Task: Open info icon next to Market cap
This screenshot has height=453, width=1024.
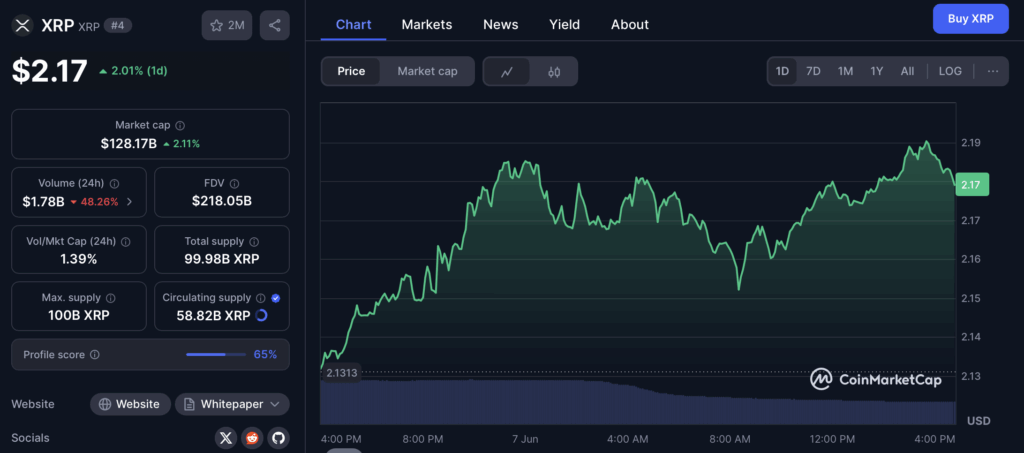Action: pos(180,125)
